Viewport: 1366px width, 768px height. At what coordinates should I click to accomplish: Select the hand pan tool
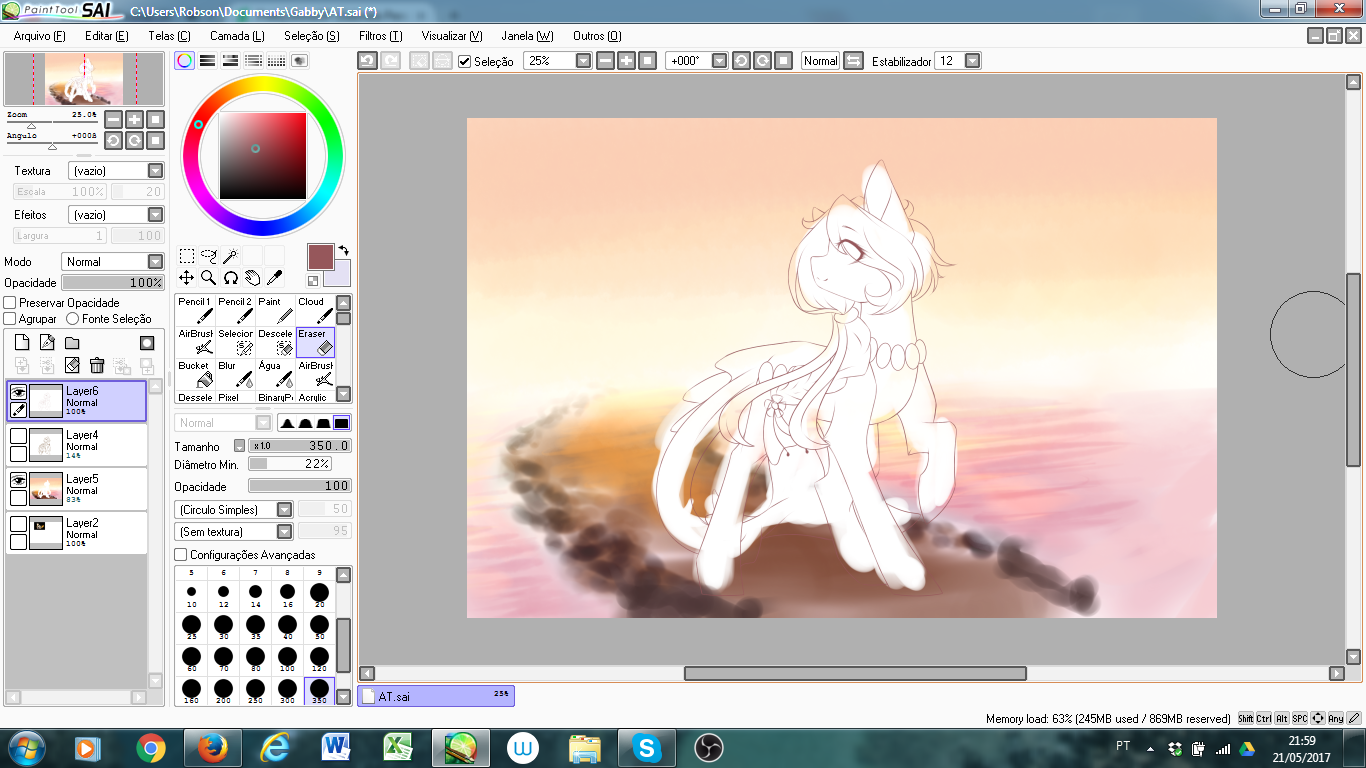[252, 277]
